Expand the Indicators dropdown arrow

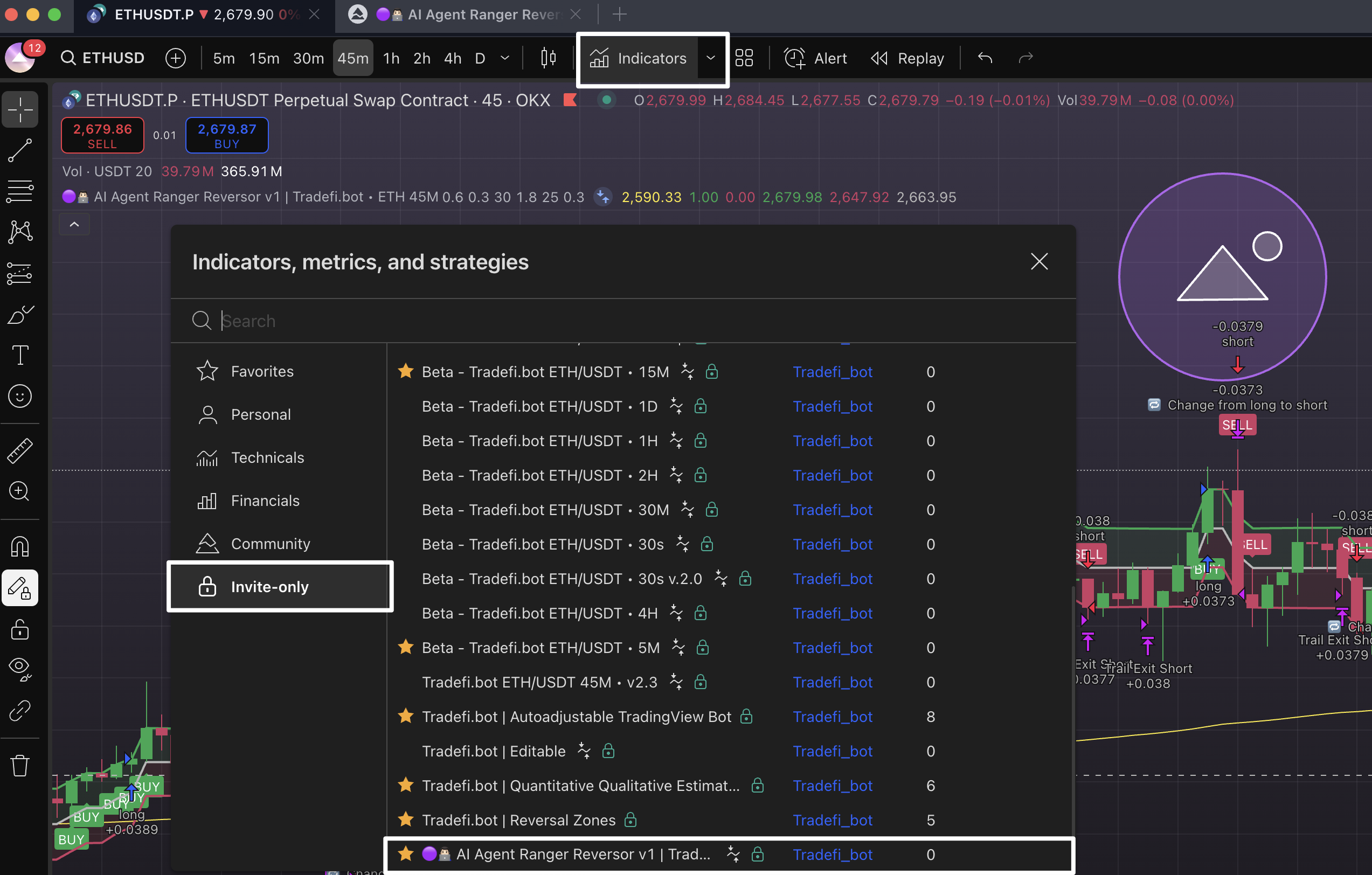(710, 58)
